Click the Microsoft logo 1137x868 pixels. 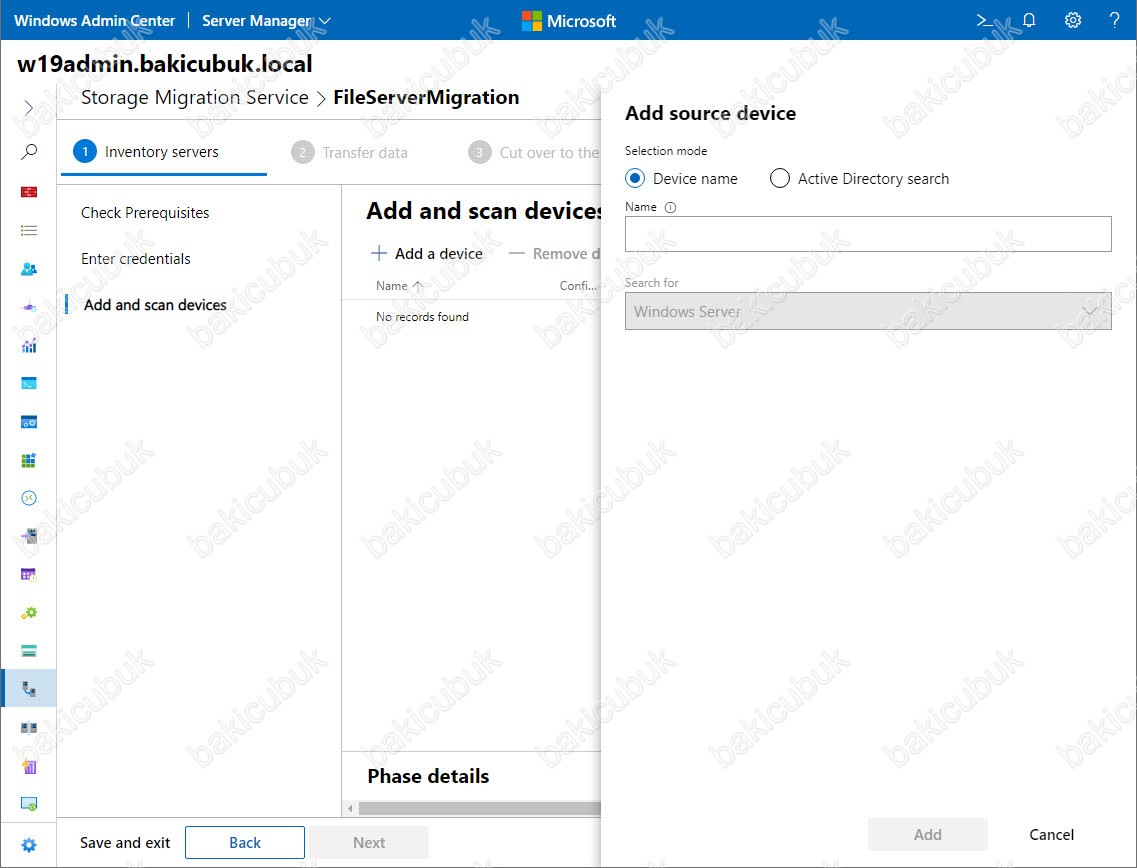tap(569, 21)
